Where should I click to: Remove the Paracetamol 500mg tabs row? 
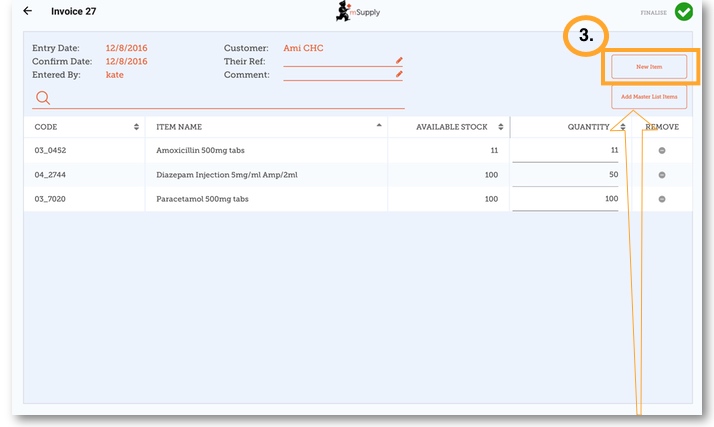661,199
